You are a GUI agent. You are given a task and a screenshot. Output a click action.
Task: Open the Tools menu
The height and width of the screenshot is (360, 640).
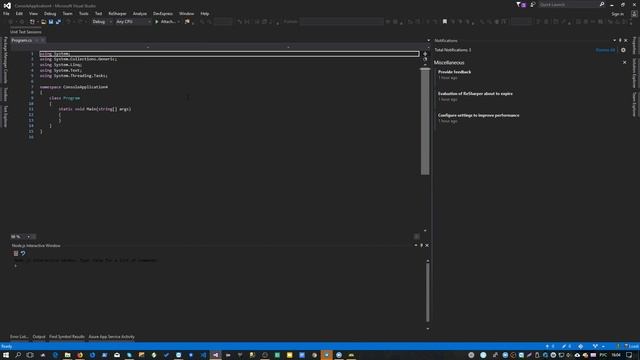84,13
